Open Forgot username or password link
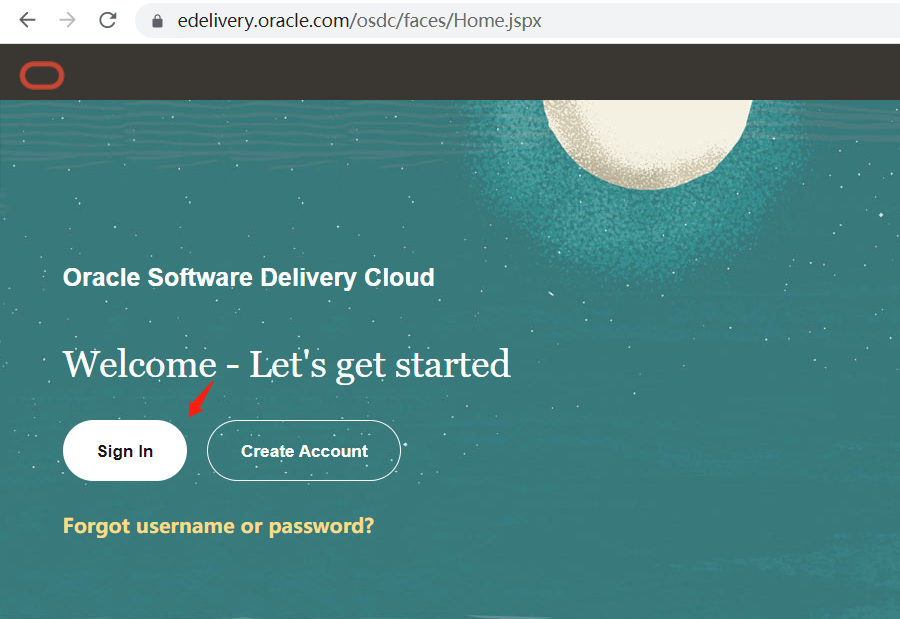 click(218, 526)
